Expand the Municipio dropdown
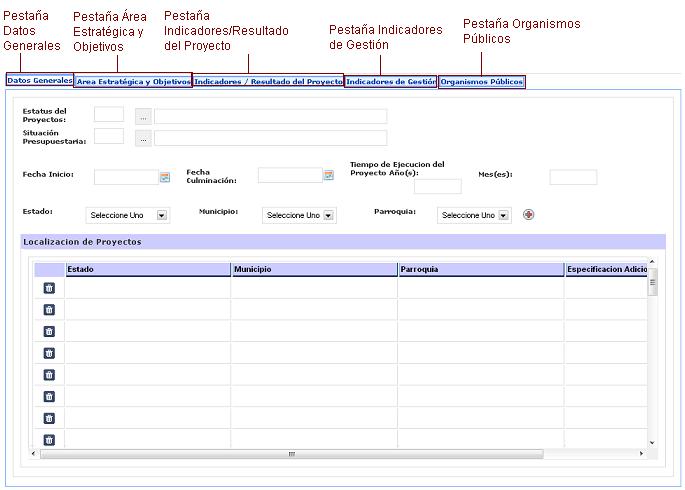The image size is (685, 490). point(328,215)
